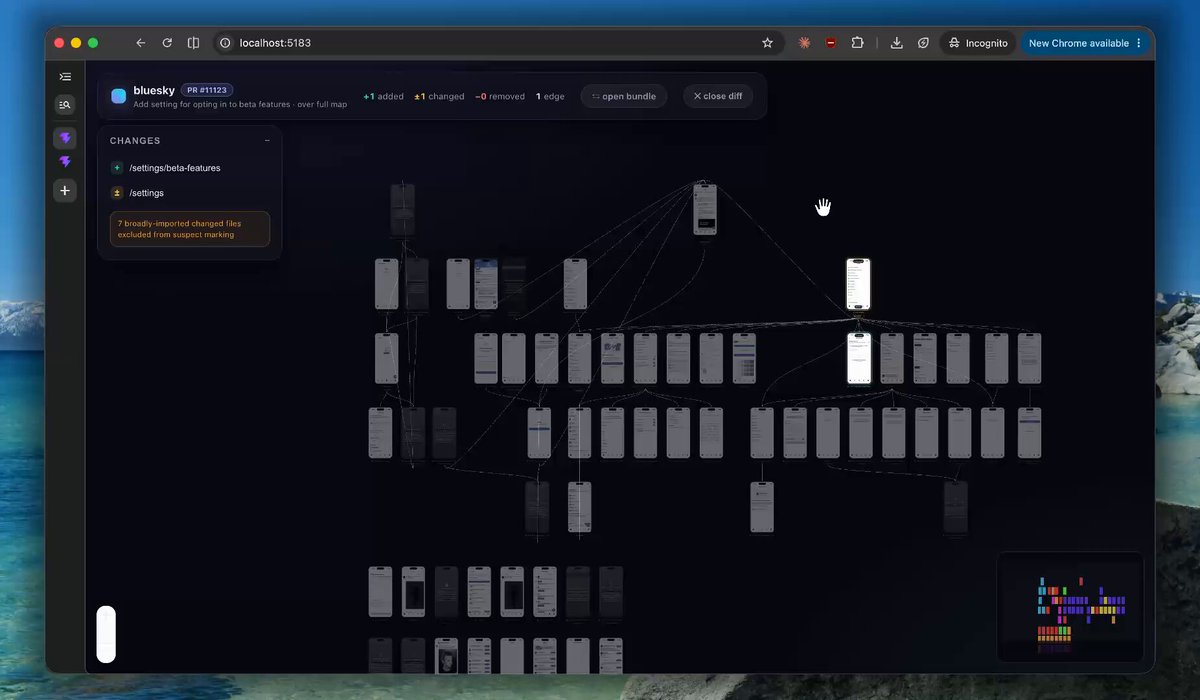Image resolution: width=1200 pixels, height=700 pixels.
Task: Click the minimap overview of the graph
Action: click(1070, 606)
